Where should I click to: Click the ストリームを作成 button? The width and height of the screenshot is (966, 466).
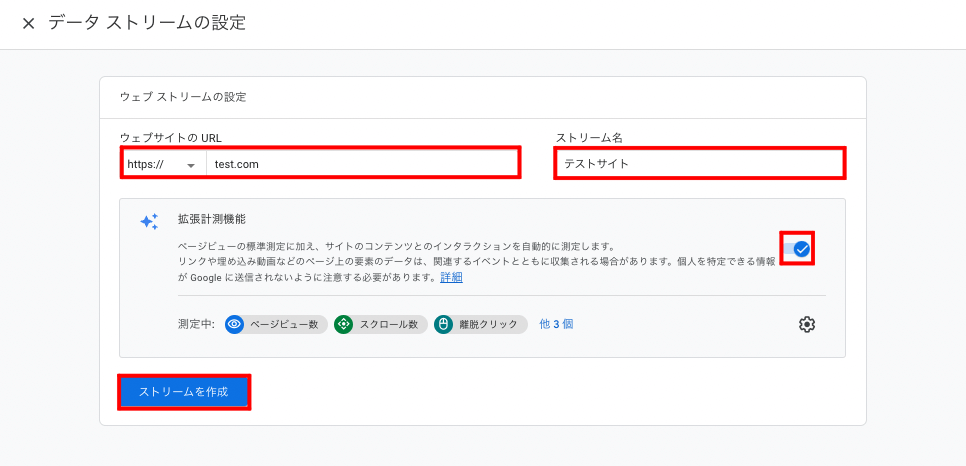[x=184, y=391]
